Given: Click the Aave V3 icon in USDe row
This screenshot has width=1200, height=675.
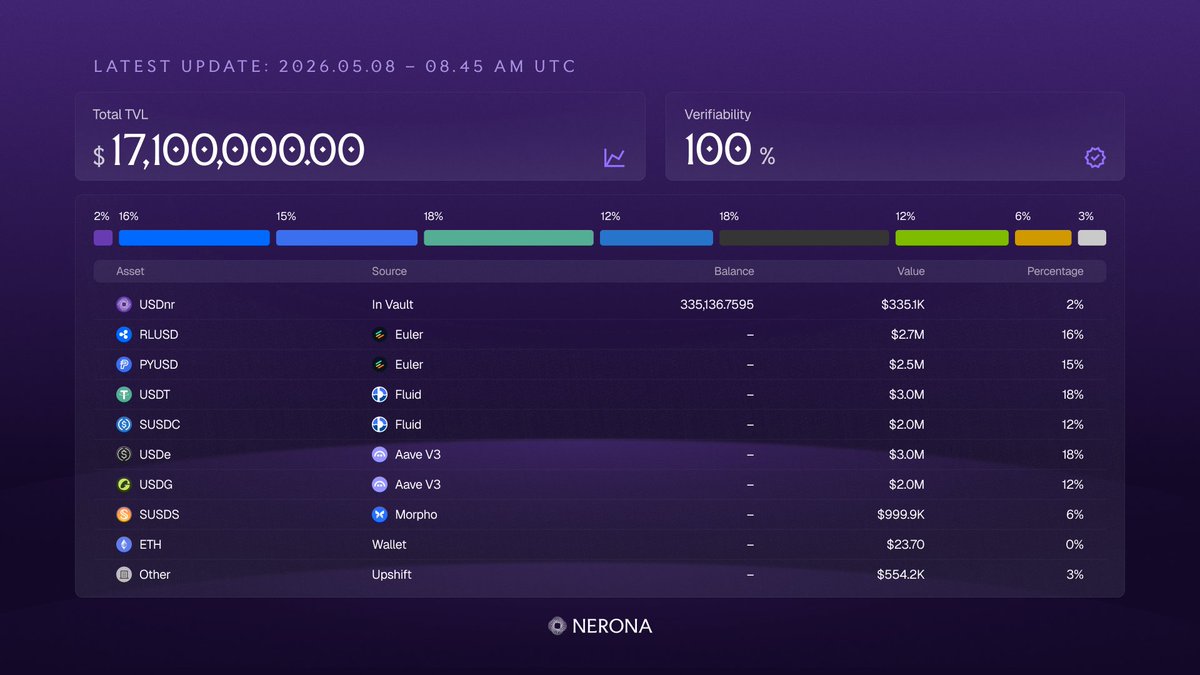Looking at the screenshot, I should click(380, 454).
